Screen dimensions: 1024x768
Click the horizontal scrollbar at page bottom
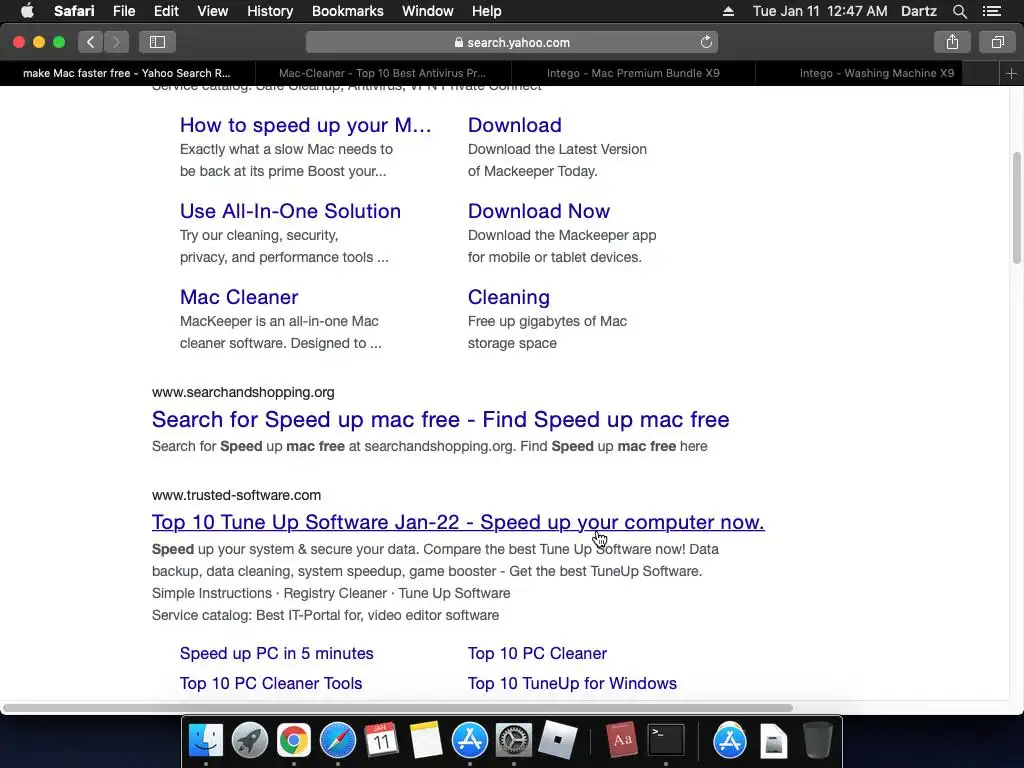[x=398, y=708]
